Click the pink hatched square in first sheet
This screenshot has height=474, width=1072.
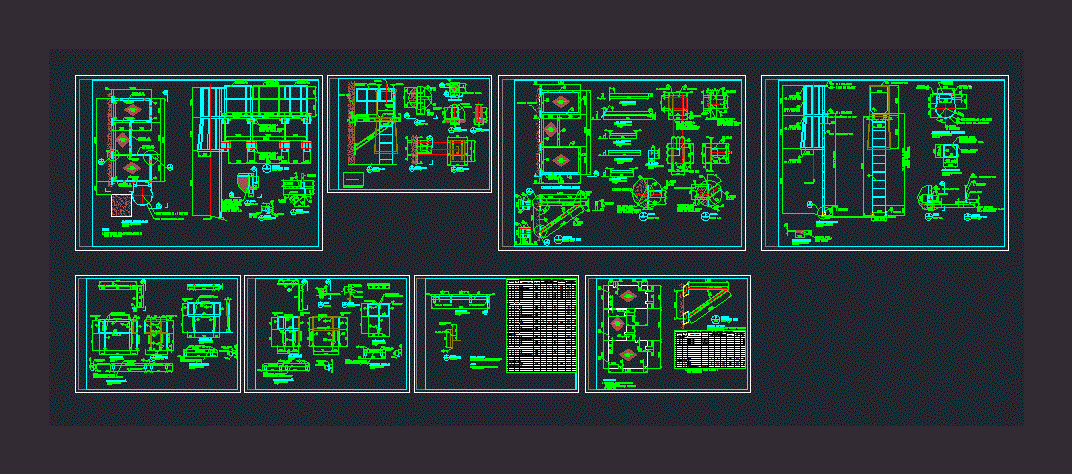click(122, 203)
